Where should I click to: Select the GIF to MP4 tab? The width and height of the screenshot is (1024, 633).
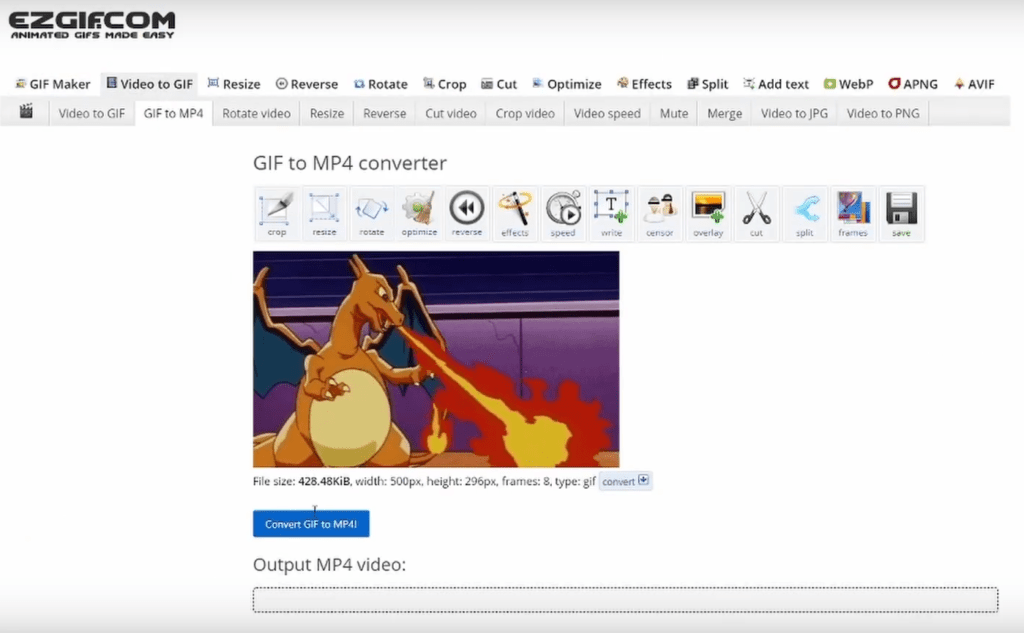pyautogui.click(x=173, y=114)
